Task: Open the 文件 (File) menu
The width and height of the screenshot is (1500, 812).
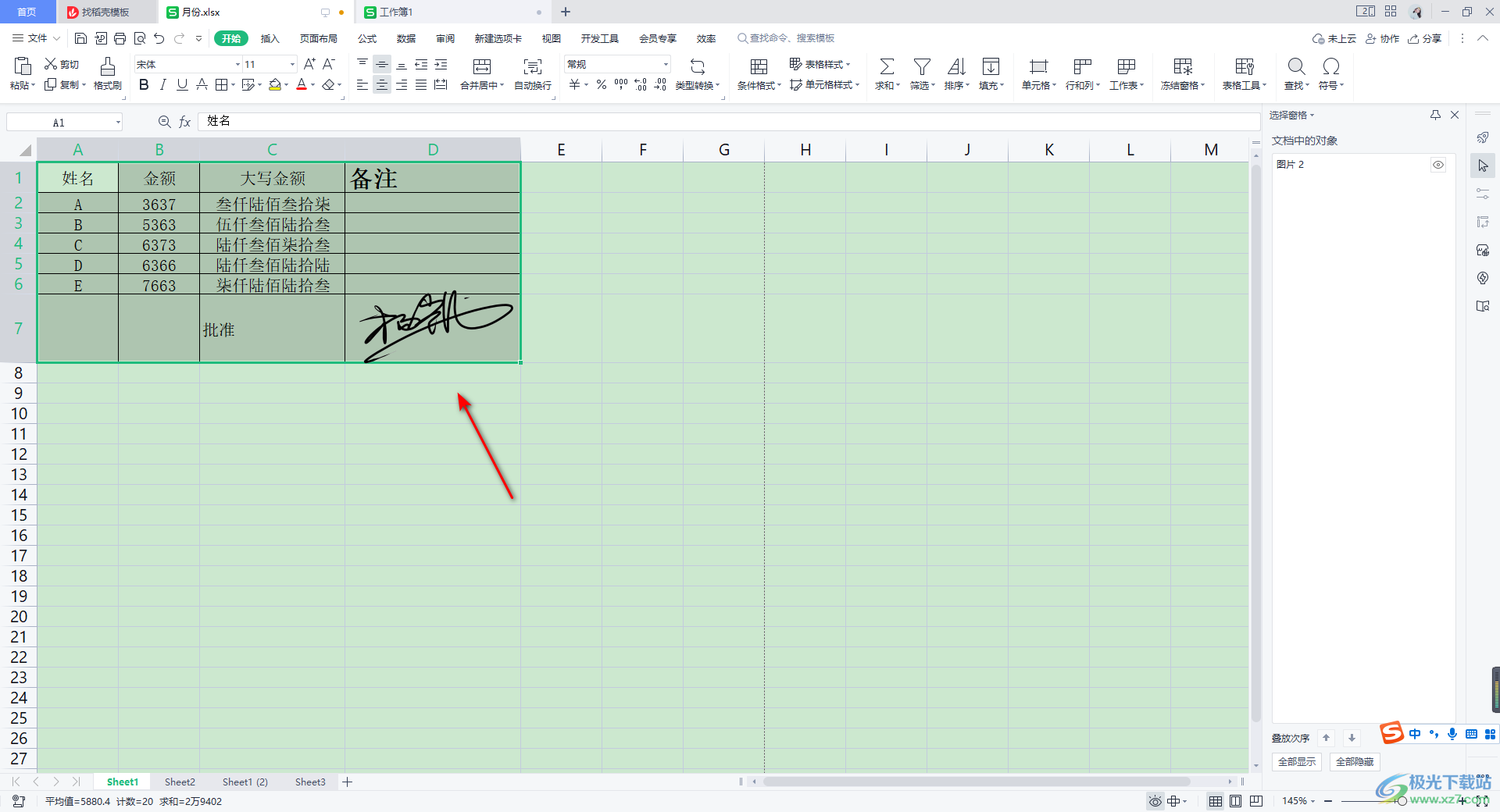Action: [36, 38]
